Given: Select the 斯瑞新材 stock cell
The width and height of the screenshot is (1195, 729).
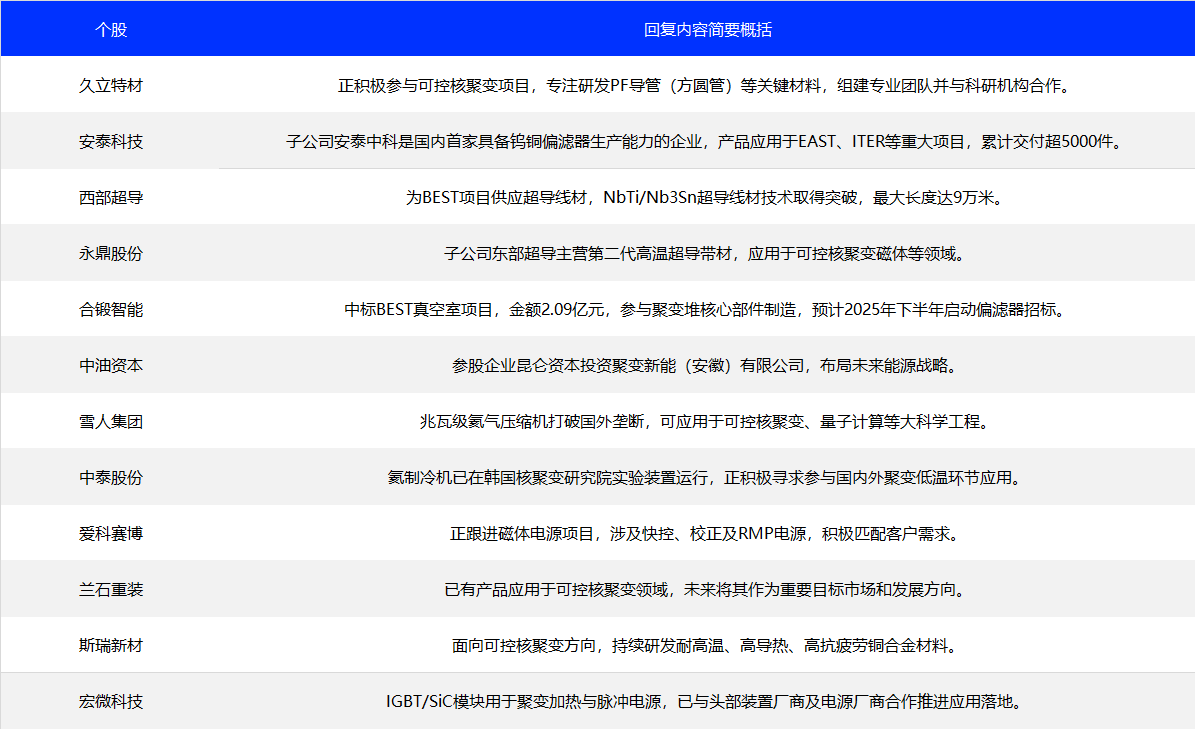Looking at the screenshot, I should pyautogui.click(x=111, y=645).
